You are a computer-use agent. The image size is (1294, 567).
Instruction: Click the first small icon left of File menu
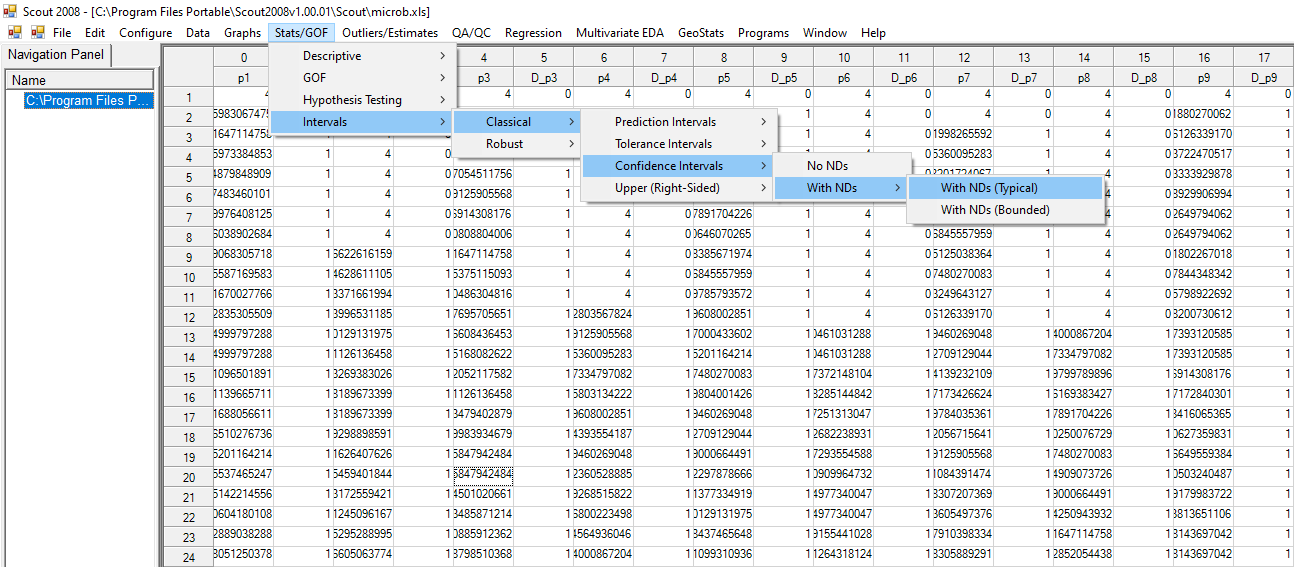coord(15,33)
